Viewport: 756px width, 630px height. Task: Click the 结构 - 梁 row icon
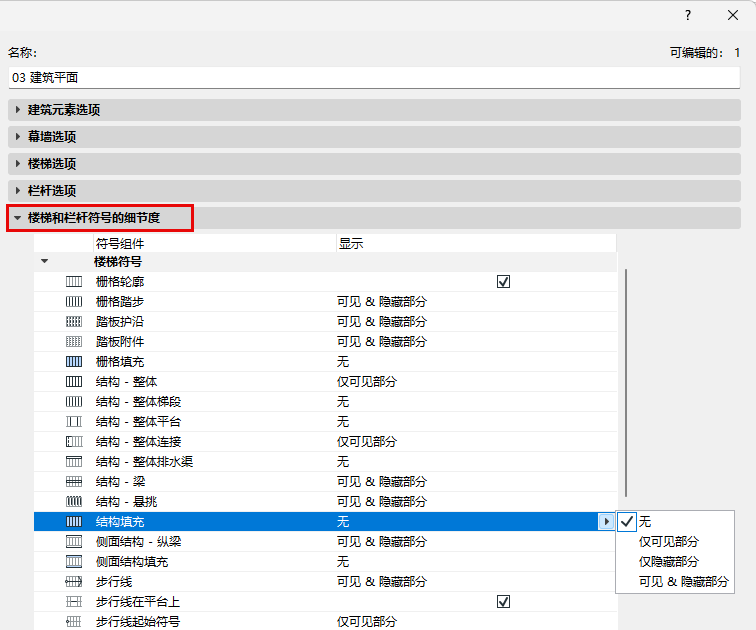pos(74,482)
